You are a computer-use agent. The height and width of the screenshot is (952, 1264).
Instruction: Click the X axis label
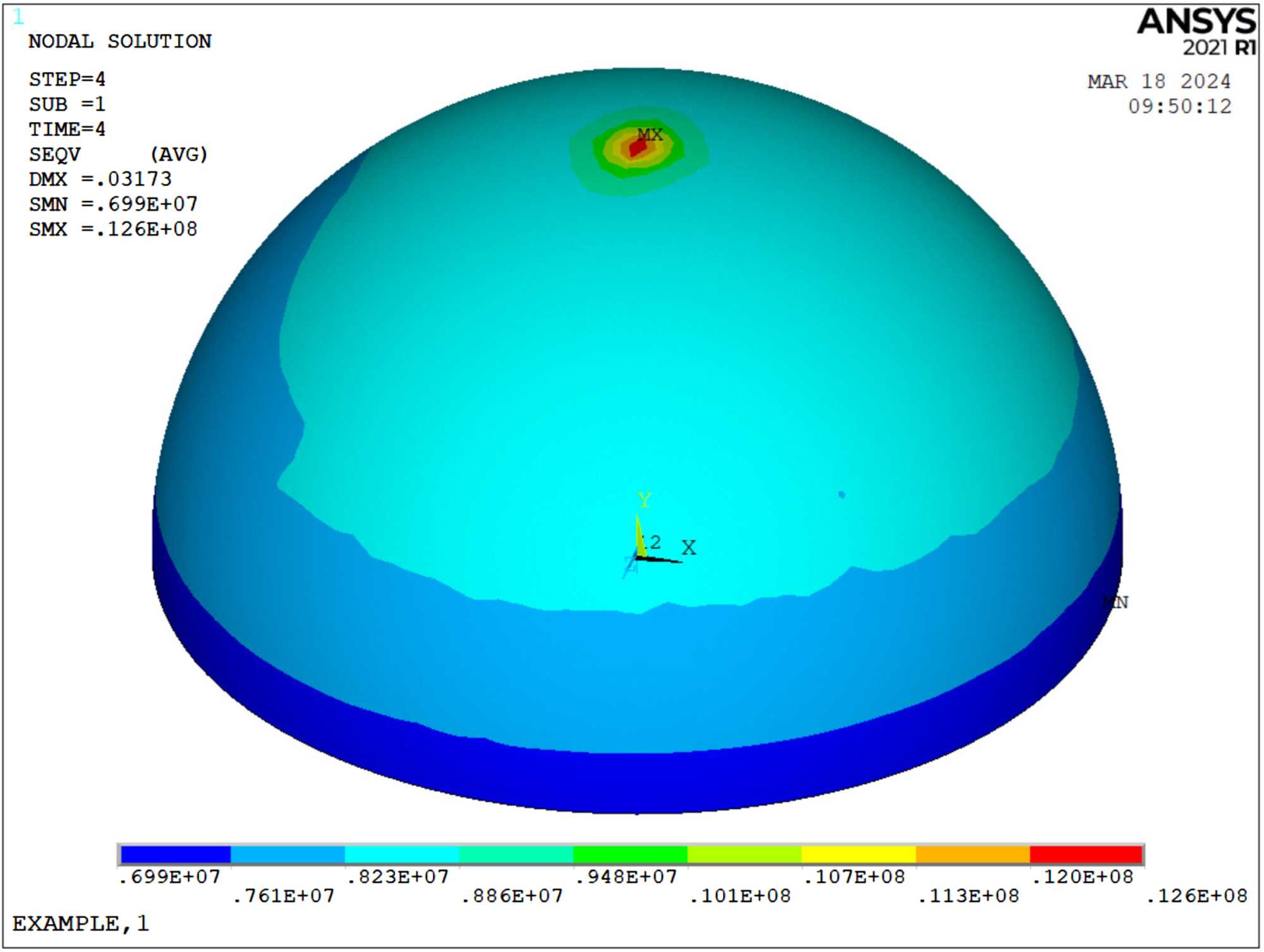(x=689, y=547)
